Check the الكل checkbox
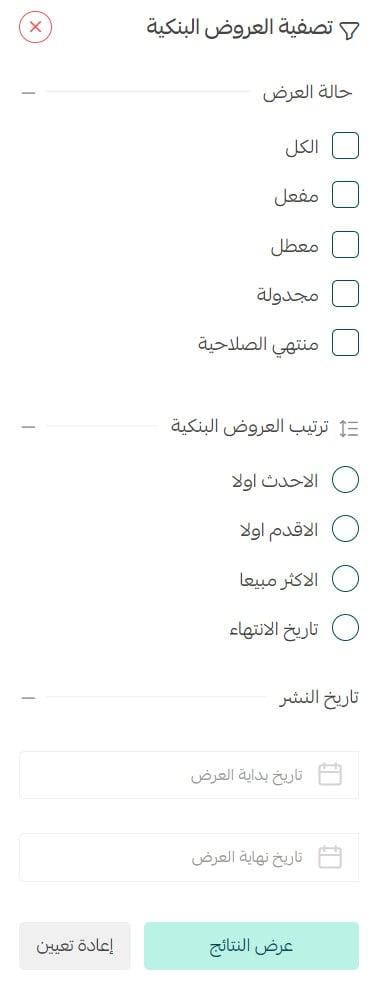 pyautogui.click(x=345, y=146)
